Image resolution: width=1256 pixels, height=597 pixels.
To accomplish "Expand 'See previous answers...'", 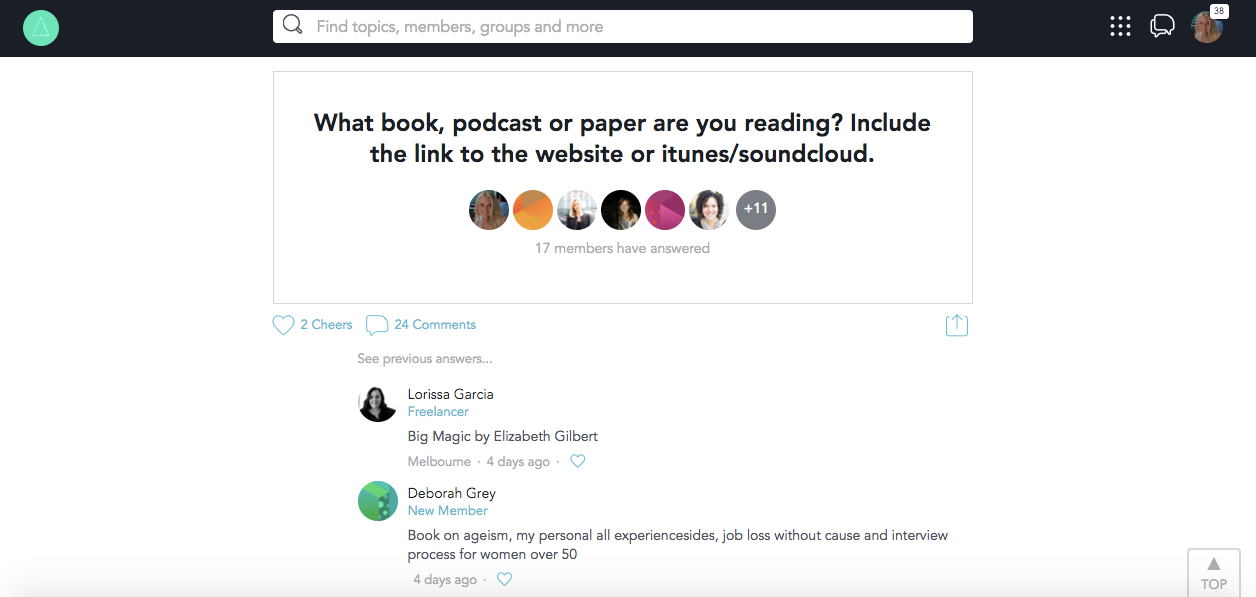I will [425, 358].
